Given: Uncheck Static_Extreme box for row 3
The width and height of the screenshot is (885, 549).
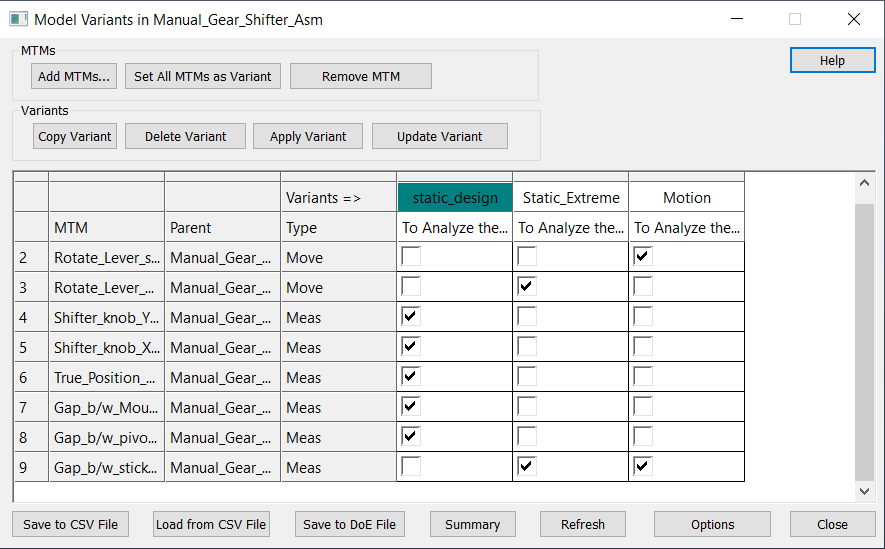Looking at the screenshot, I should (527, 287).
